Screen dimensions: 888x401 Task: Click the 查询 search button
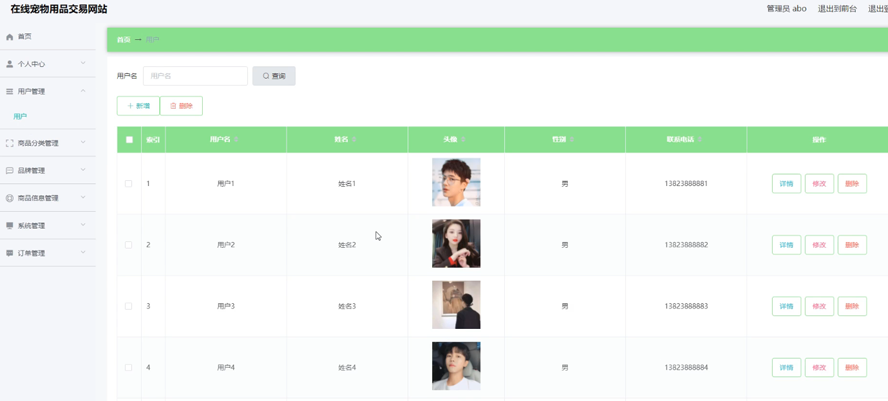pyautogui.click(x=274, y=76)
